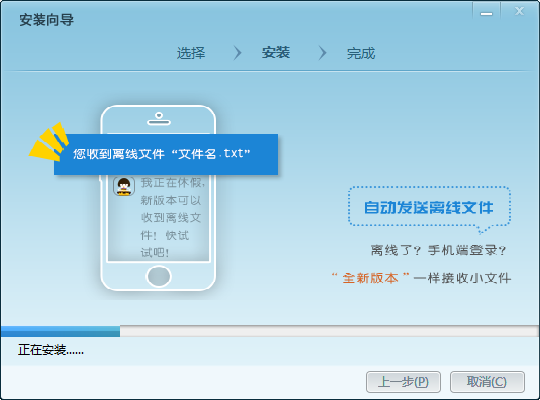This screenshot has width=540, height=400.
Task: Click the blue offline file notification banner
Action: (166, 154)
